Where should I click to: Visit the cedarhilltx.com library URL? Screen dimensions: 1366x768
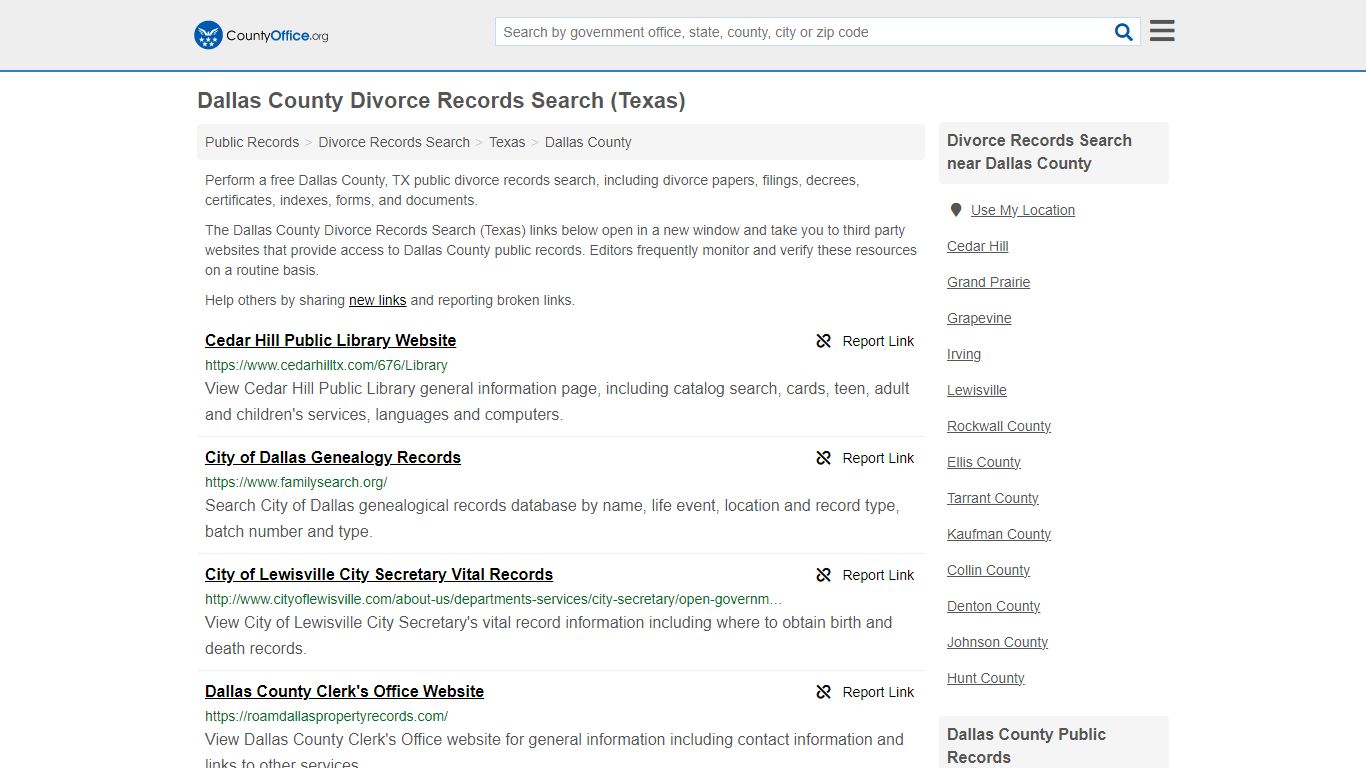pyautogui.click(x=326, y=365)
